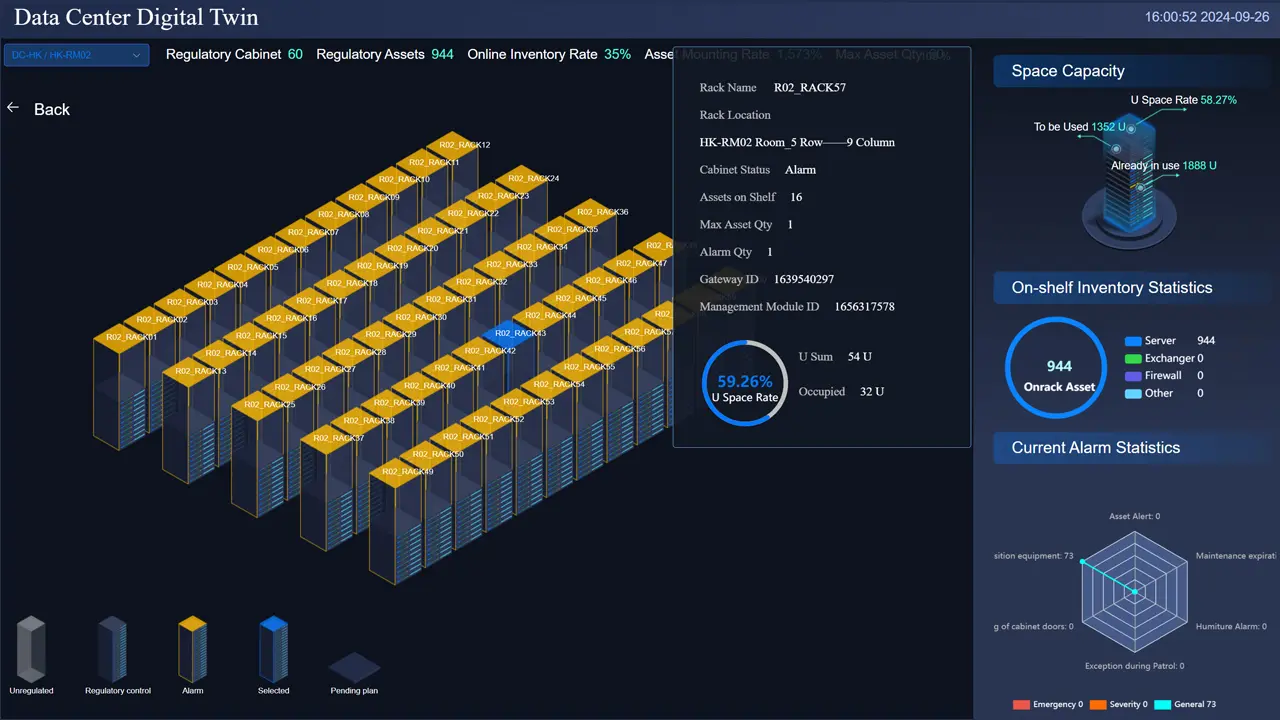Screen dimensions: 1280x720
Task: Click the Asset Alert: 0 radar label
Action: coord(1134,517)
